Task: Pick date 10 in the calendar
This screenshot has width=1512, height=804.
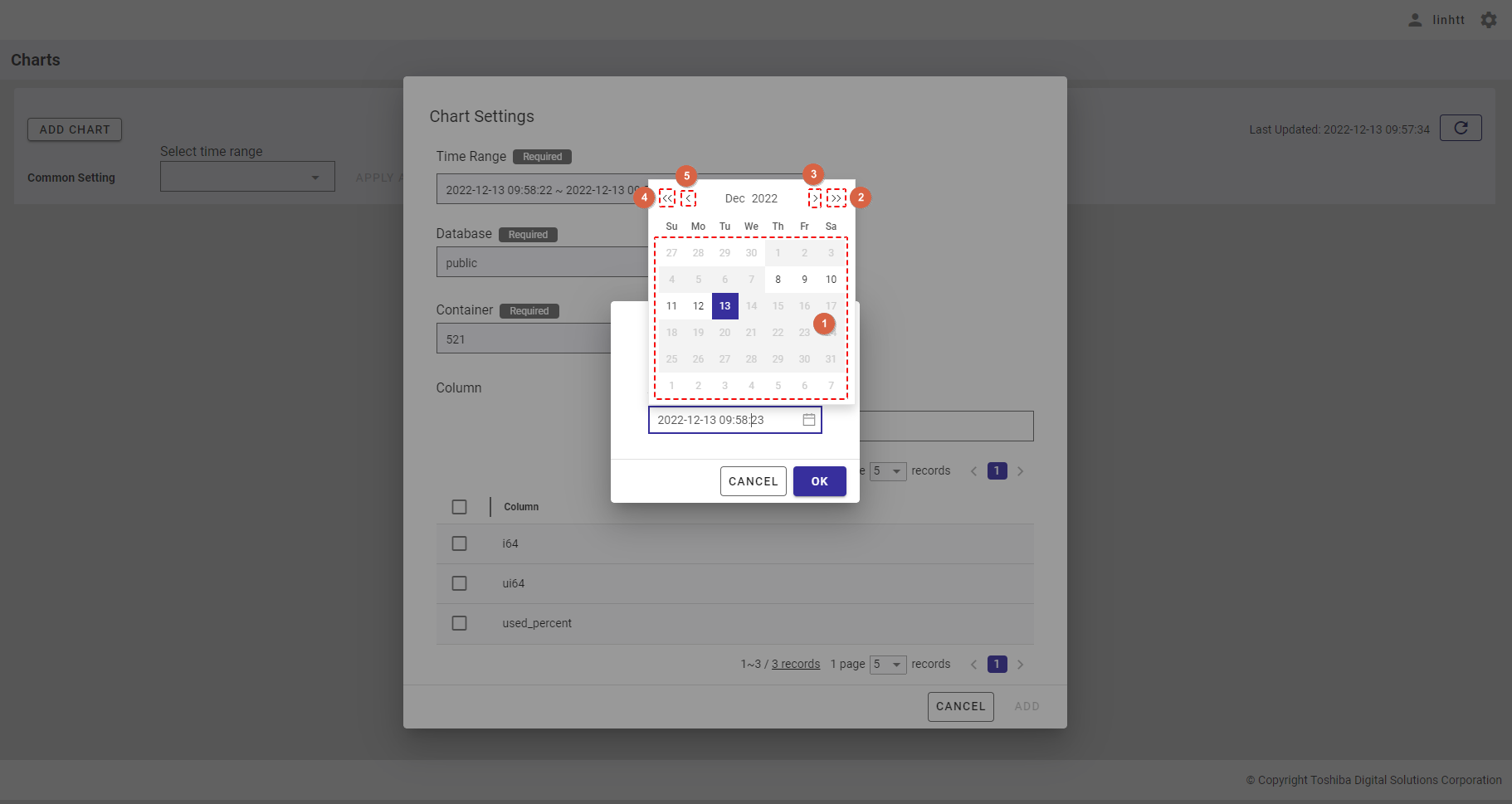Action: point(831,280)
